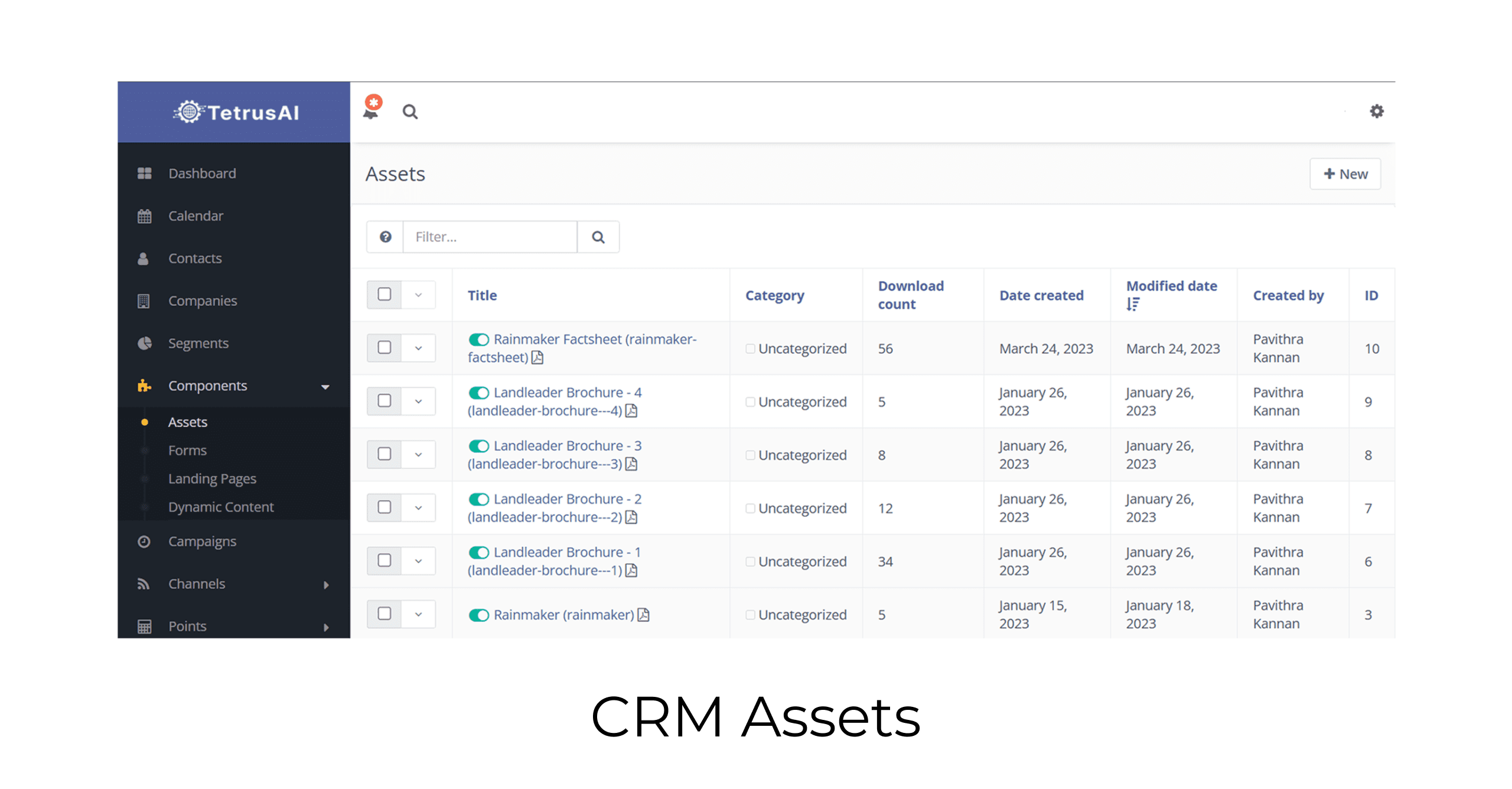The height and width of the screenshot is (789, 1512).
Task: Click the filter search magnifier button
Action: [x=598, y=237]
